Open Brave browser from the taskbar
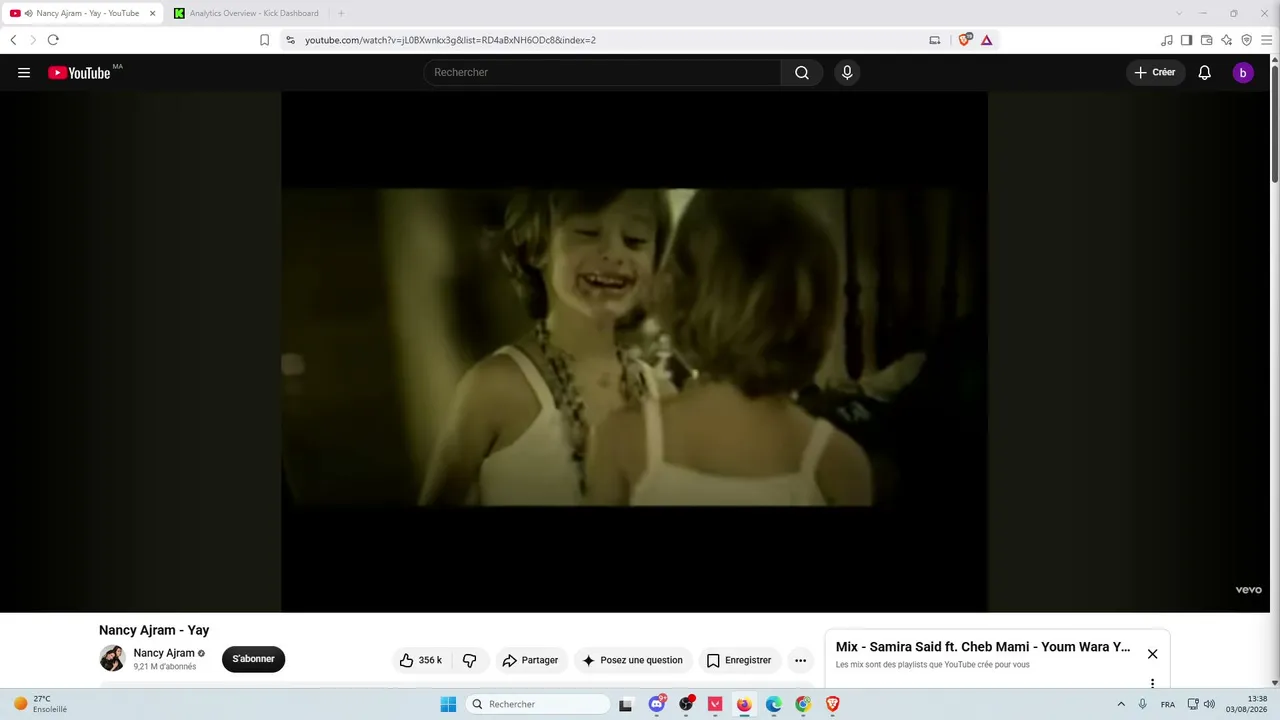 pos(832,704)
